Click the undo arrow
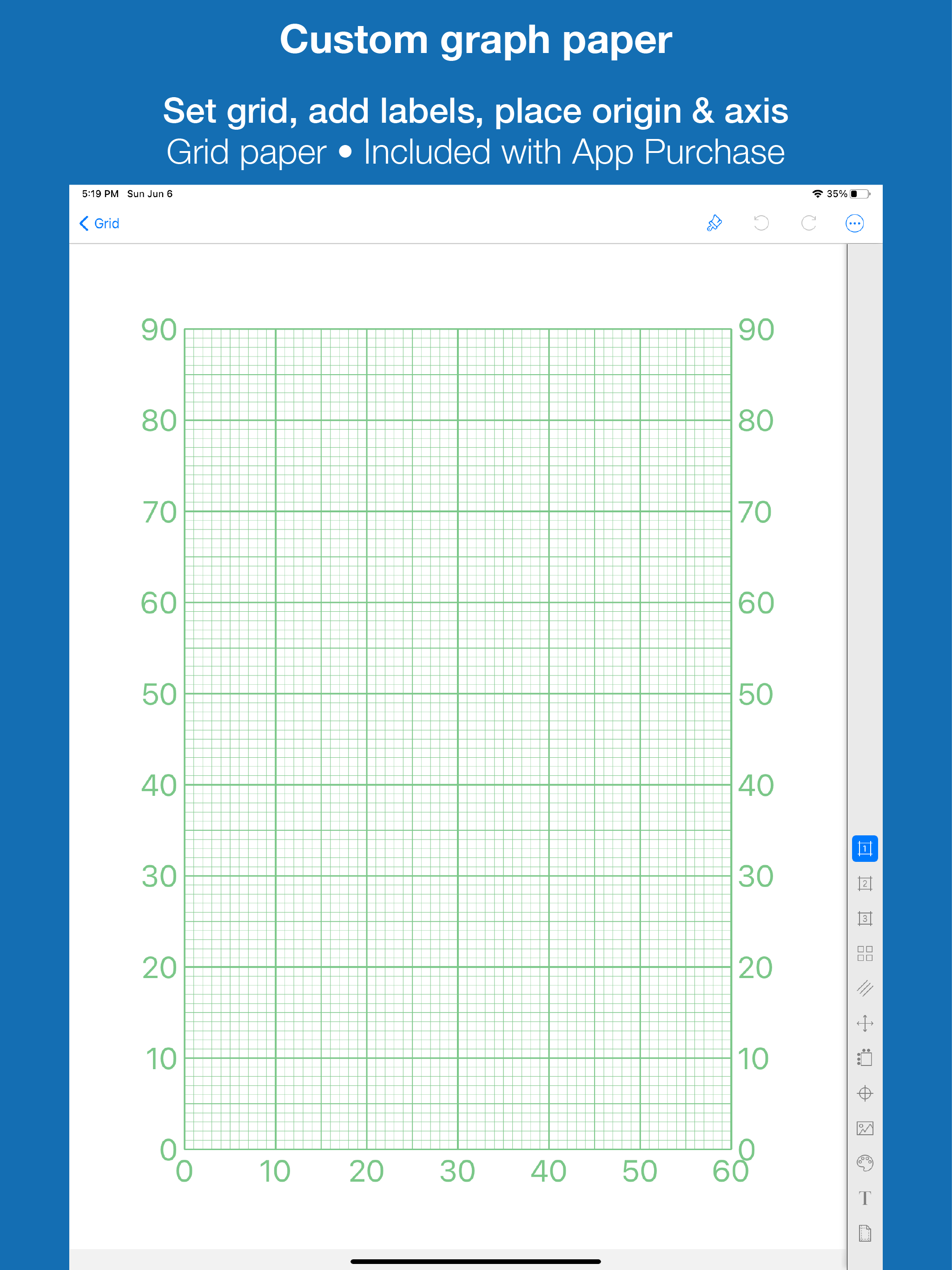Screen dimensions: 952x1270 (761, 223)
